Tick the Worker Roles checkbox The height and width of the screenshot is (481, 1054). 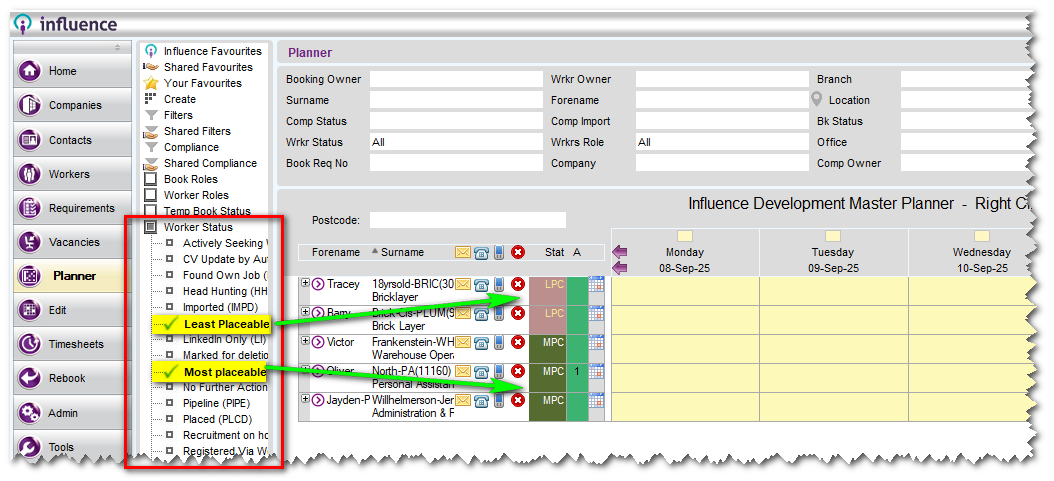coord(151,195)
